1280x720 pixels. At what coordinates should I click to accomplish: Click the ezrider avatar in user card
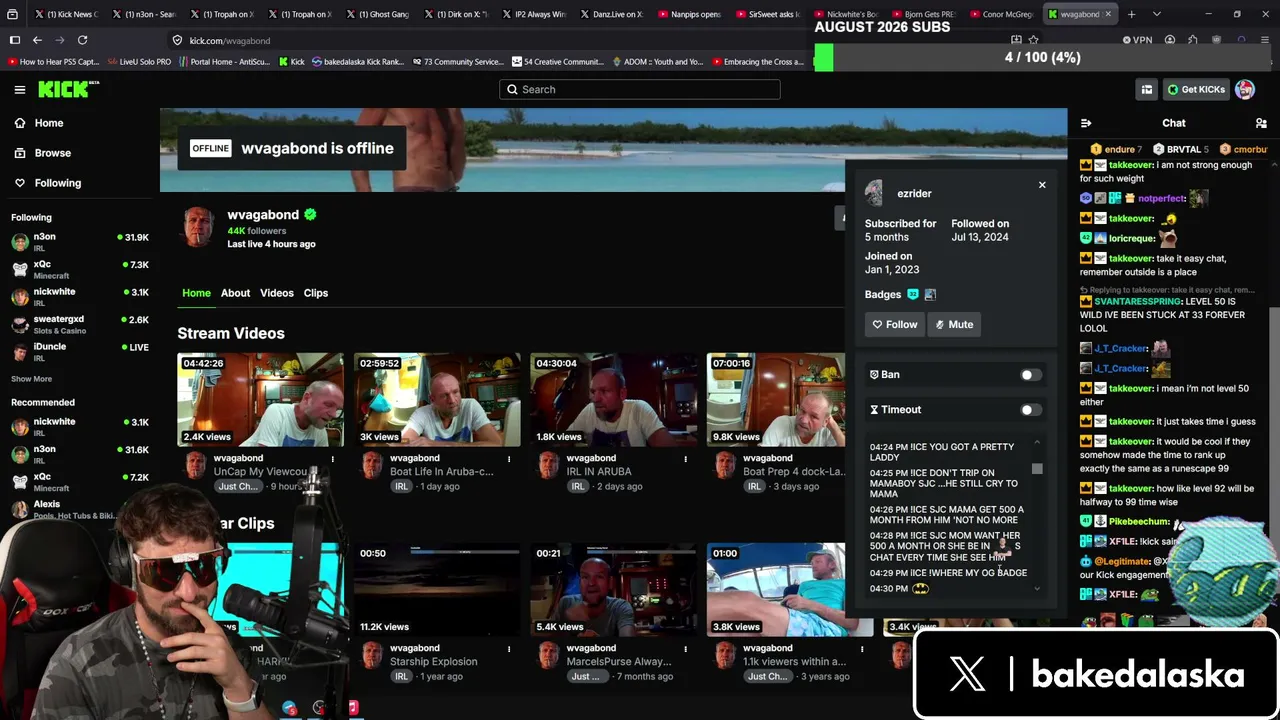(x=875, y=193)
